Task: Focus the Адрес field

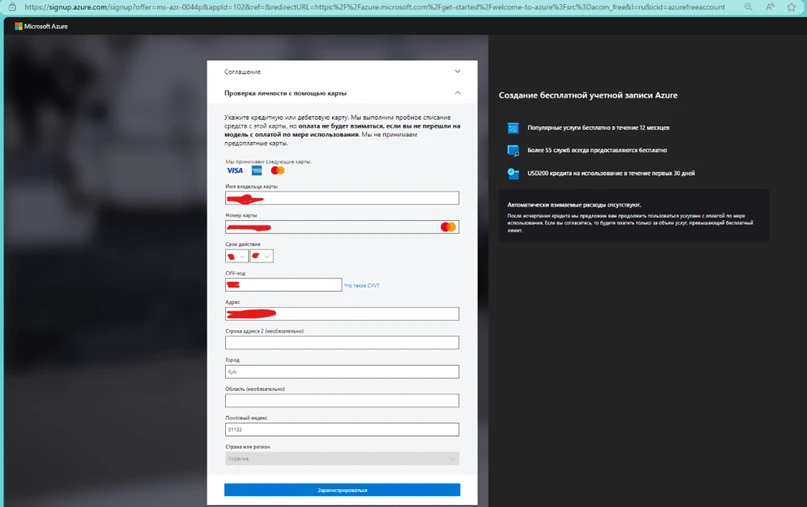Action: pyautogui.click(x=342, y=314)
